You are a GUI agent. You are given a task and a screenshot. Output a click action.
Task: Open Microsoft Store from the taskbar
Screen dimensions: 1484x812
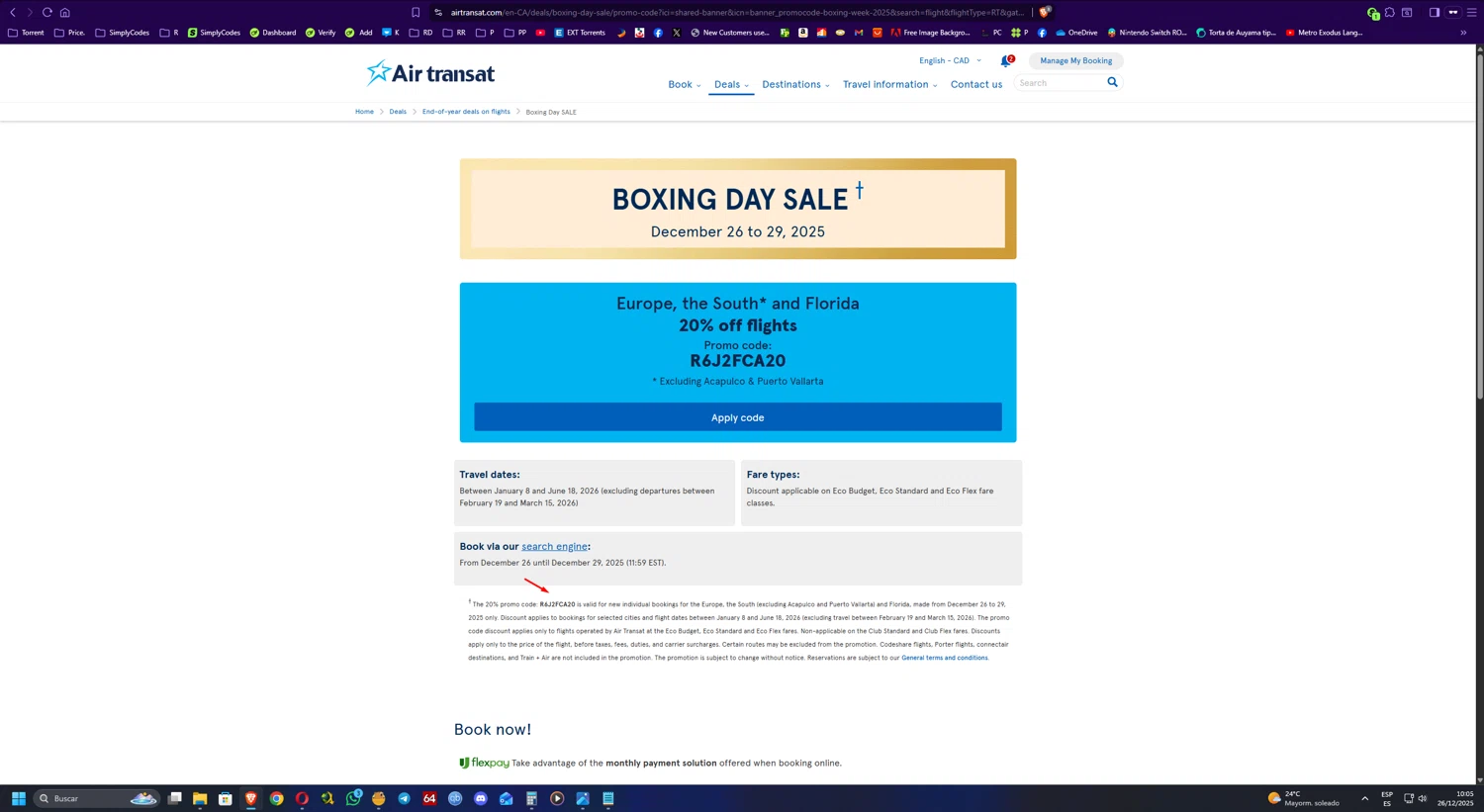click(226, 798)
